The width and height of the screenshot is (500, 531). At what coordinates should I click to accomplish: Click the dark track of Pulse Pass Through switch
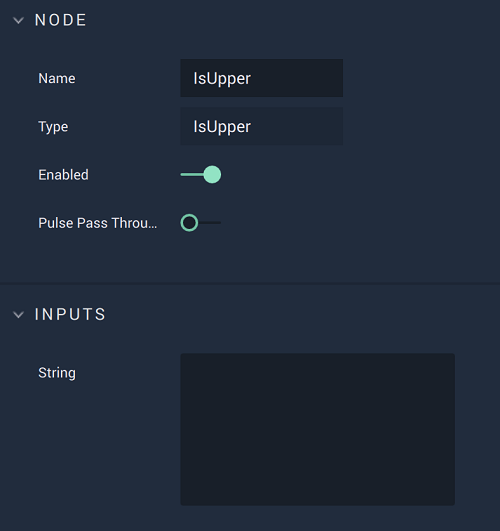point(210,223)
